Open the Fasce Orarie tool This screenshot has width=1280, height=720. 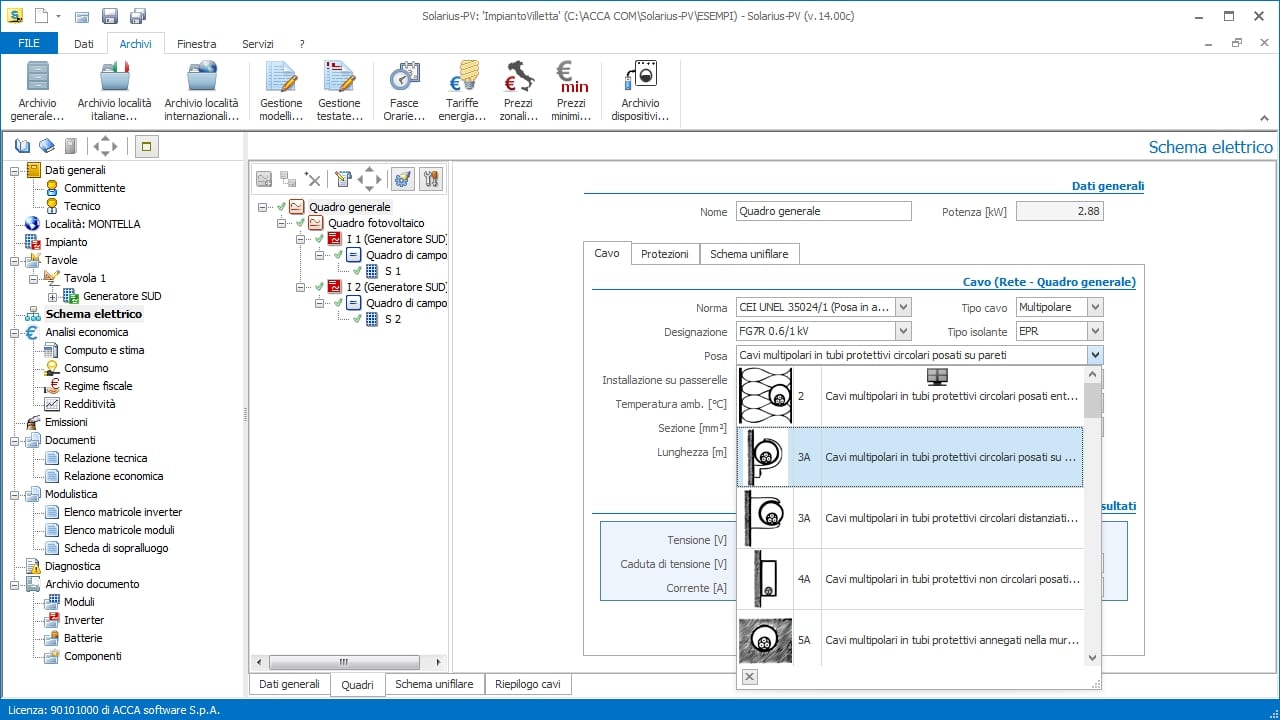(403, 88)
